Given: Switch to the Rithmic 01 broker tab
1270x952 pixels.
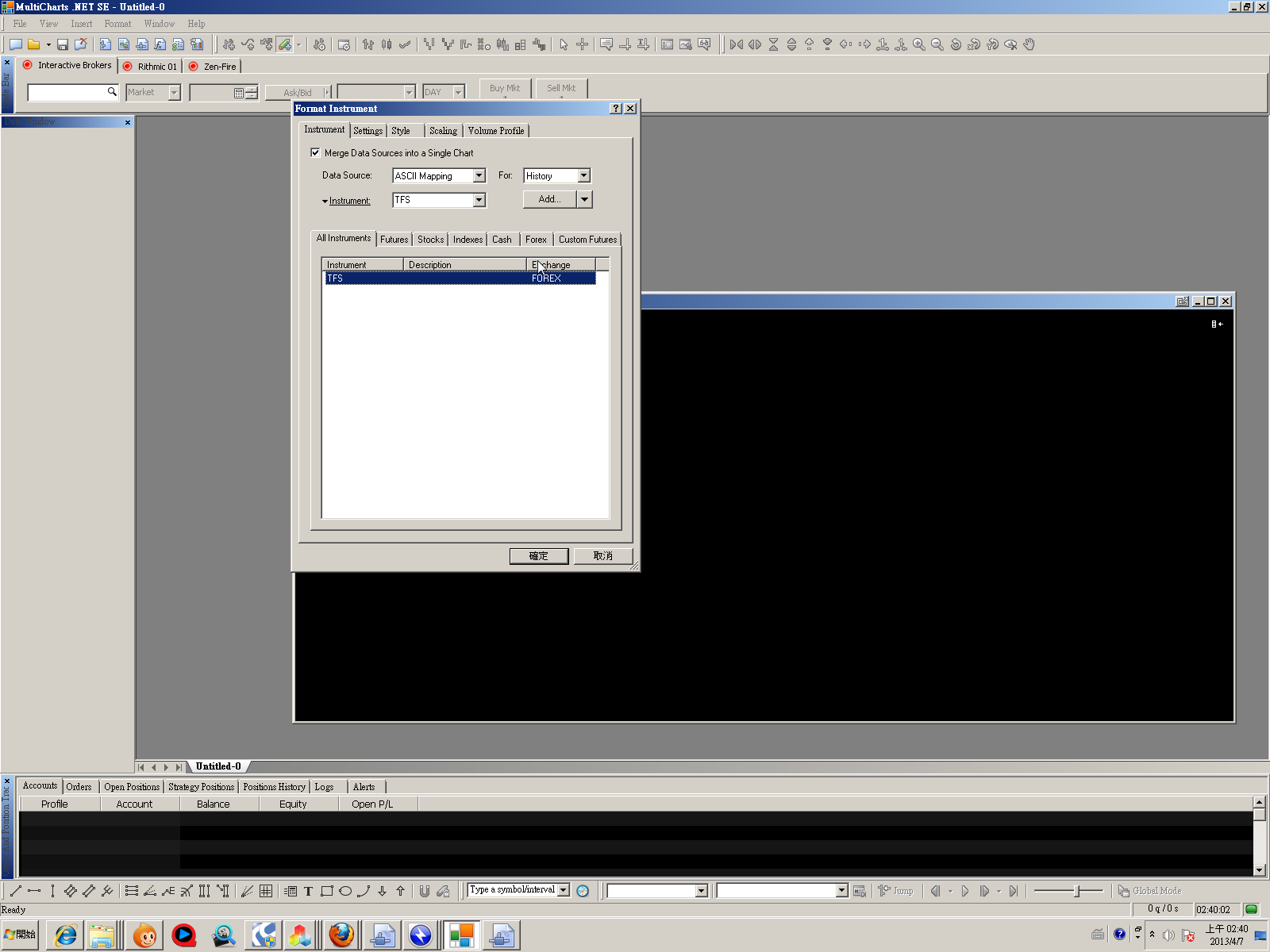Looking at the screenshot, I should click(x=150, y=67).
